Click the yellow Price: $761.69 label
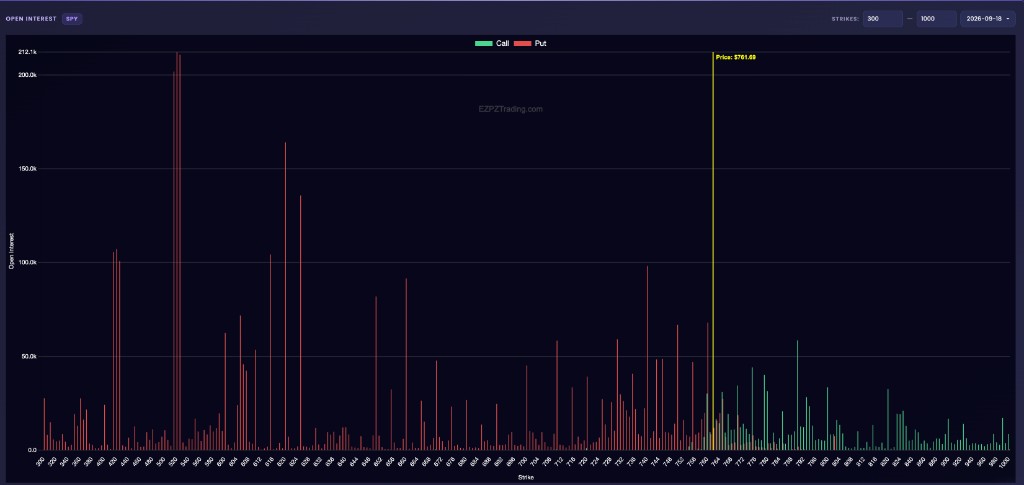Image resolution: width=1024 pixels, height=485 pixels. point(735,57)
